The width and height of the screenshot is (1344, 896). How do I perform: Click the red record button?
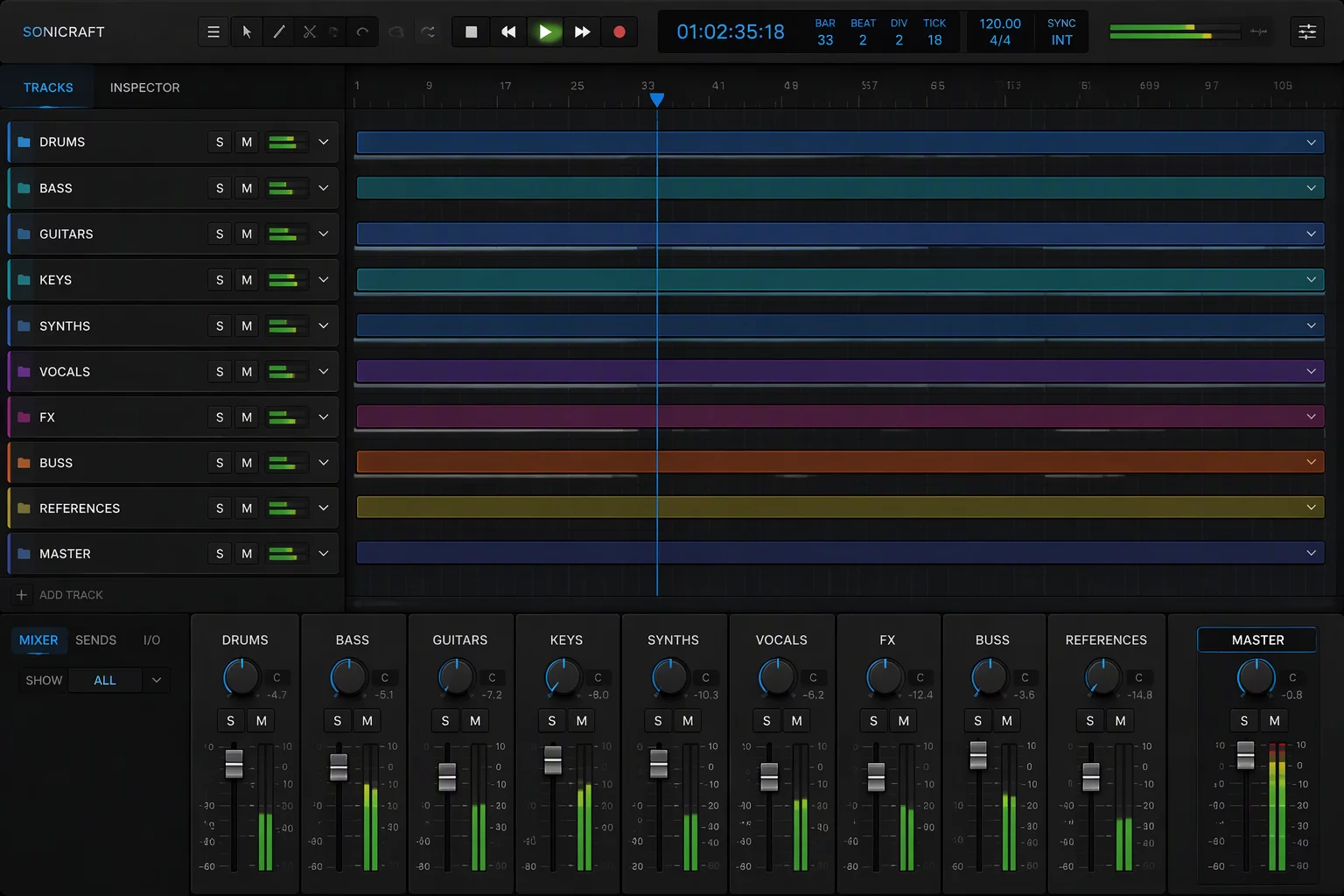click(619, 32)
